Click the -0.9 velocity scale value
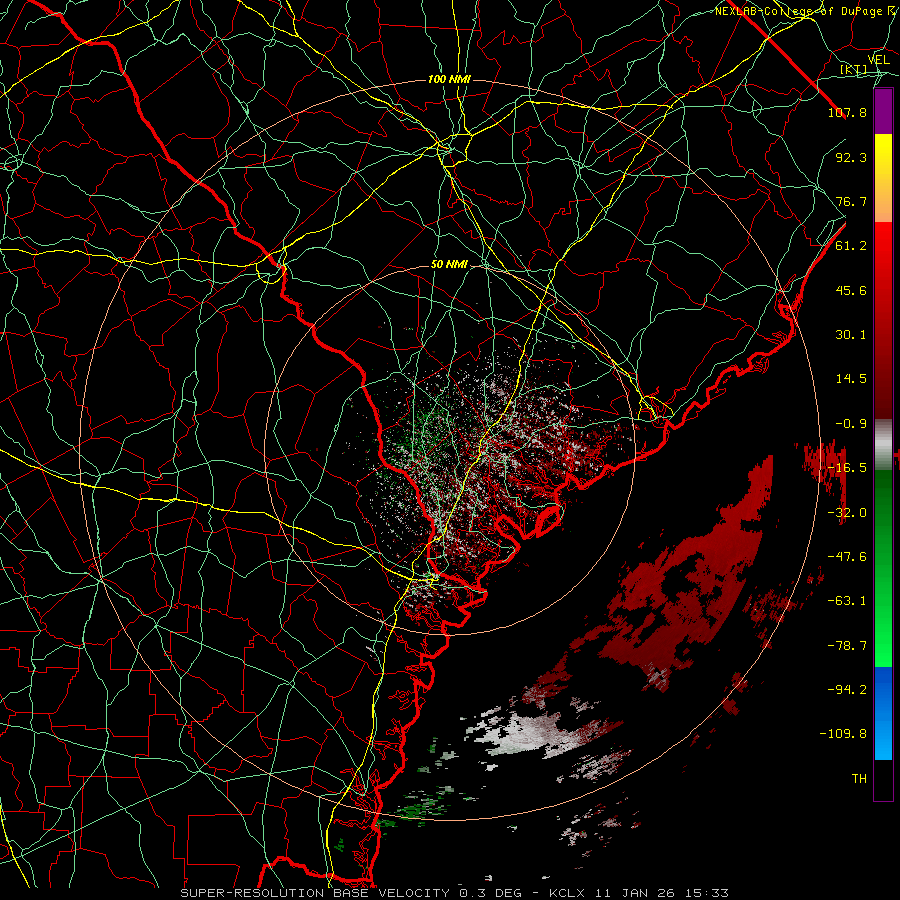900x900 pixels. tap(851, 424)
